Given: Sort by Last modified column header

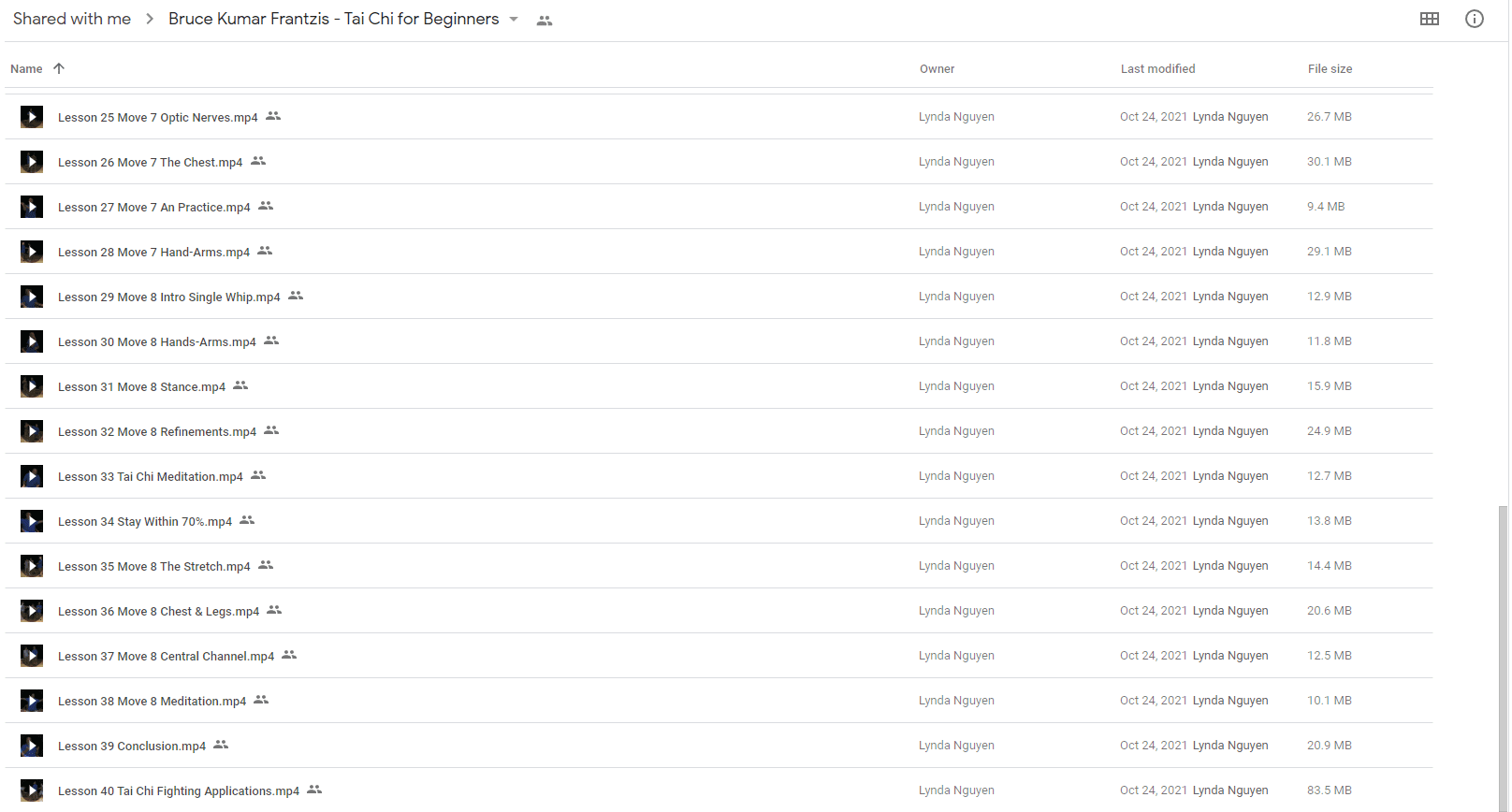Looking at the screenshot, I should pos(1157,69).
